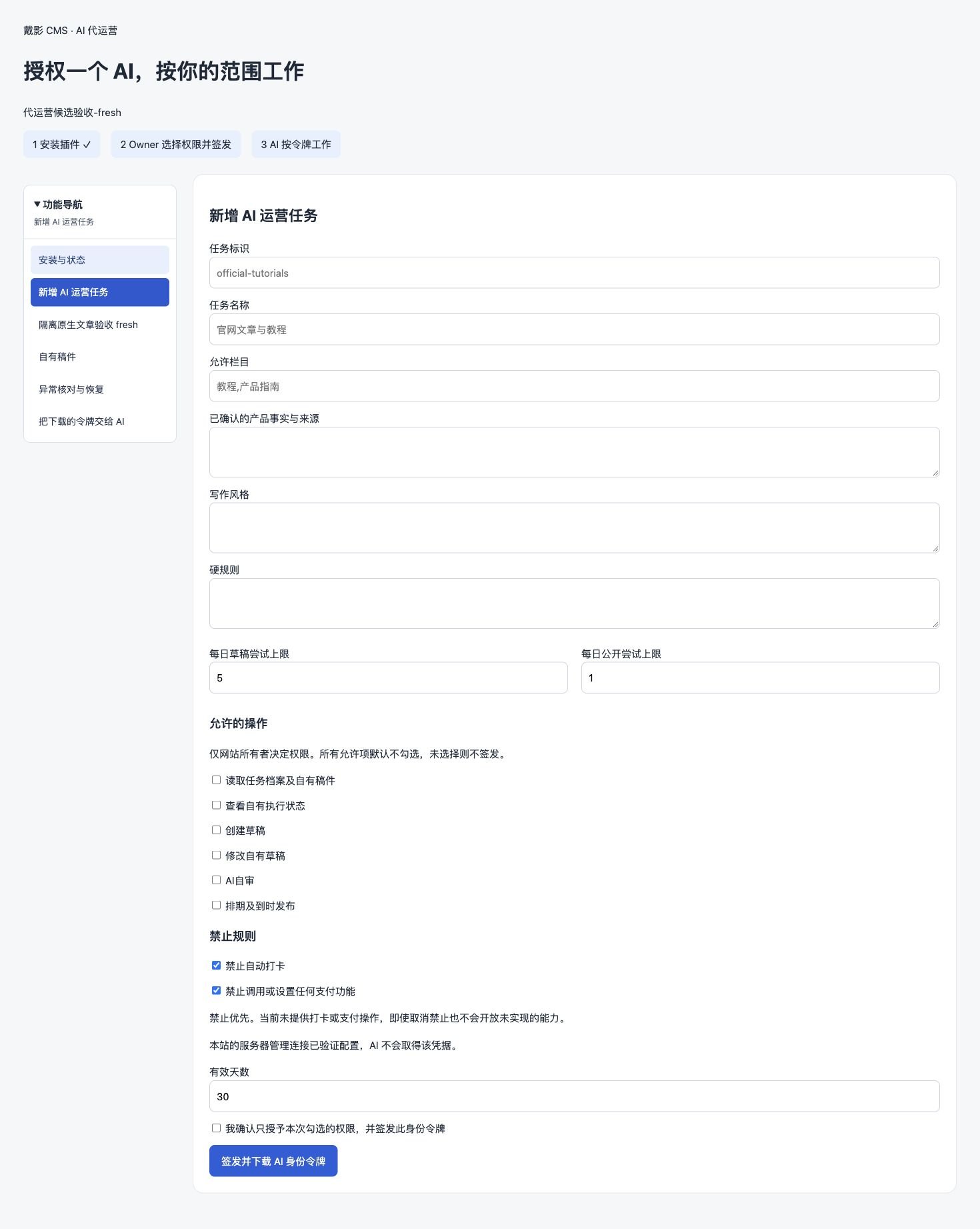Open the 自有稿件 section

100,357
